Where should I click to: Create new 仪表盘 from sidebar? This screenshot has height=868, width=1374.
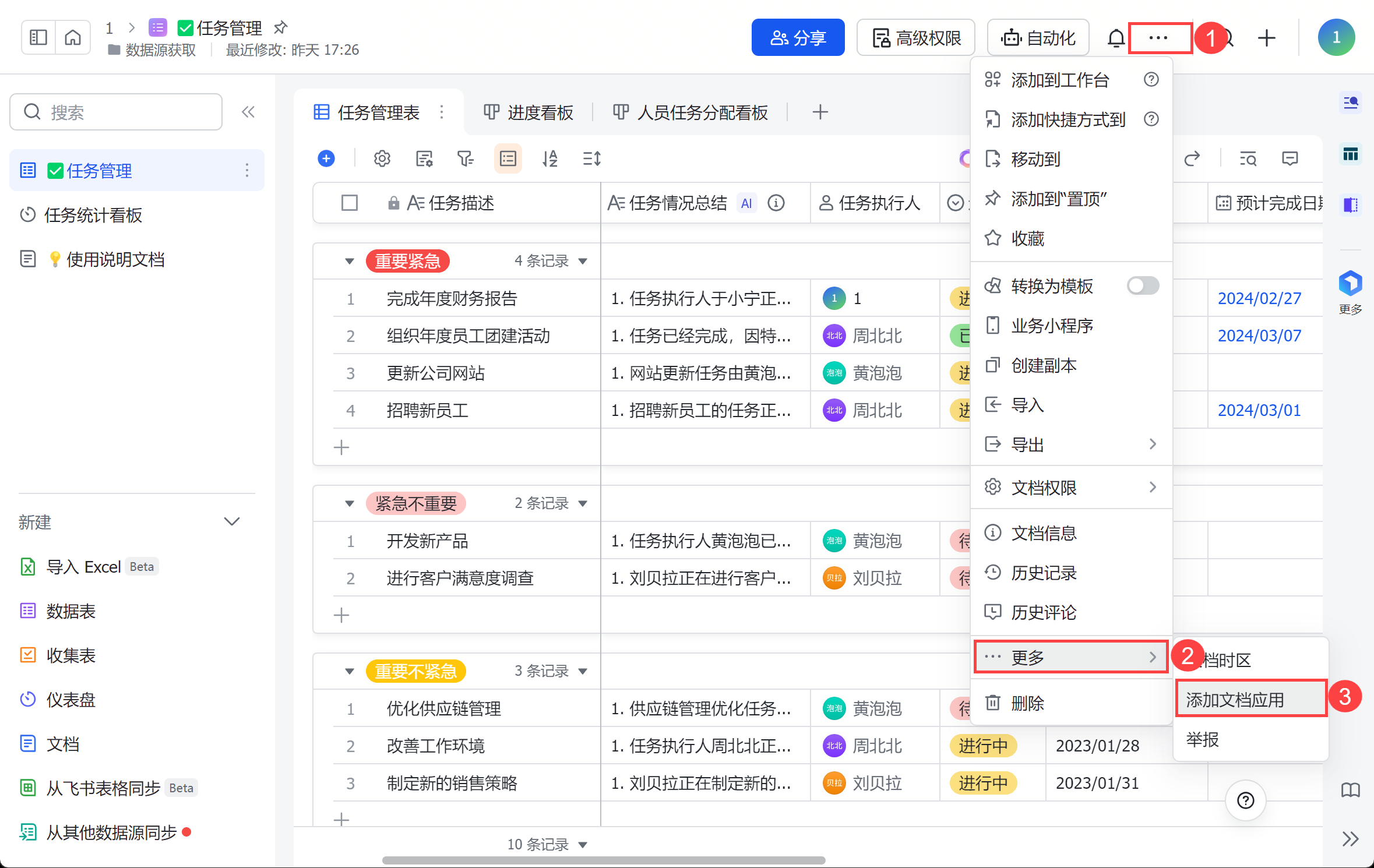pyautogui.click(x=58, y=699)
